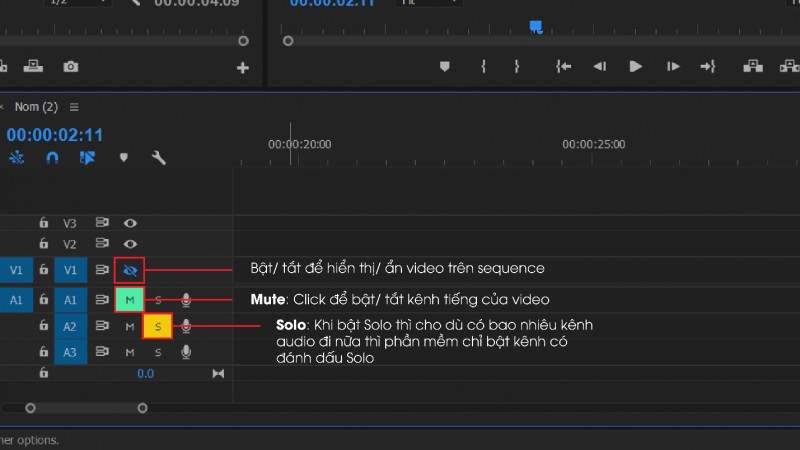
Task: Show hidden V1 track output eye
Action: tap(130, 270)
